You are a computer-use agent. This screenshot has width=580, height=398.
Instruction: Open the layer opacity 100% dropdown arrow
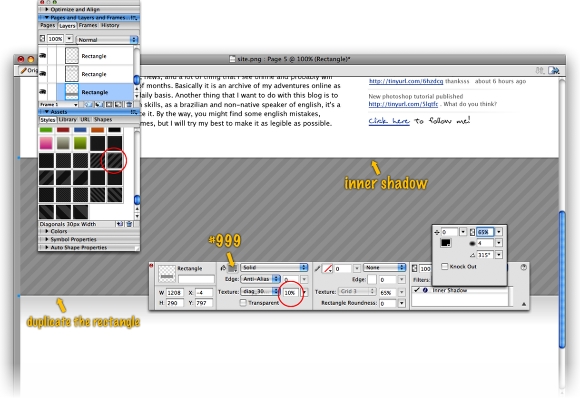(x=69, y=38)
